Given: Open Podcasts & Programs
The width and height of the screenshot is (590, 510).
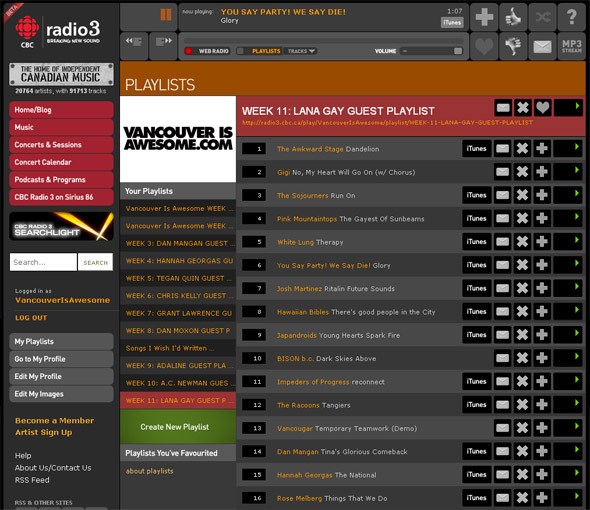Looking at the screenshot, I should 61,180.
